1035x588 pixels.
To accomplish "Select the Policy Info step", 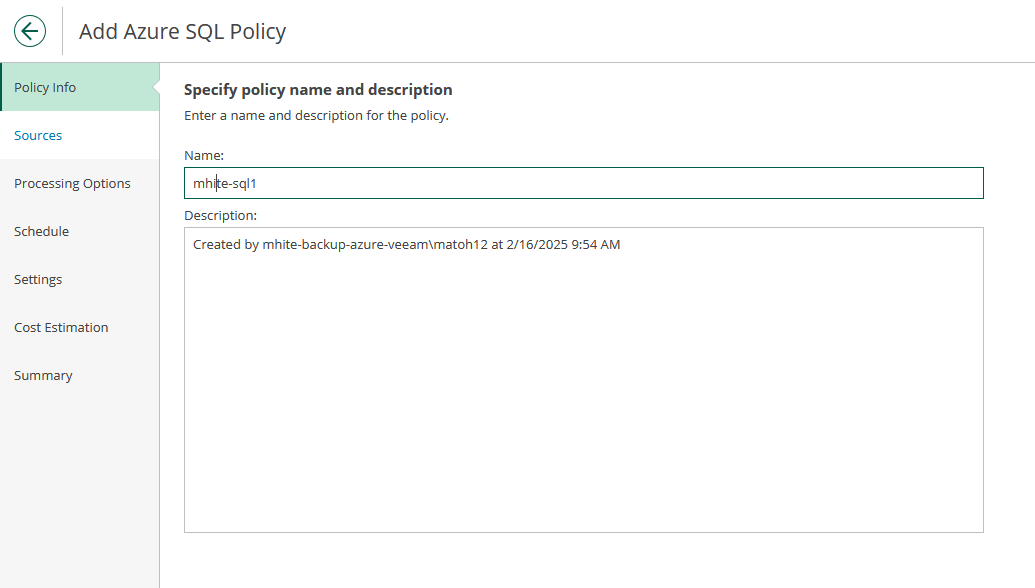I will coord(45,87).
